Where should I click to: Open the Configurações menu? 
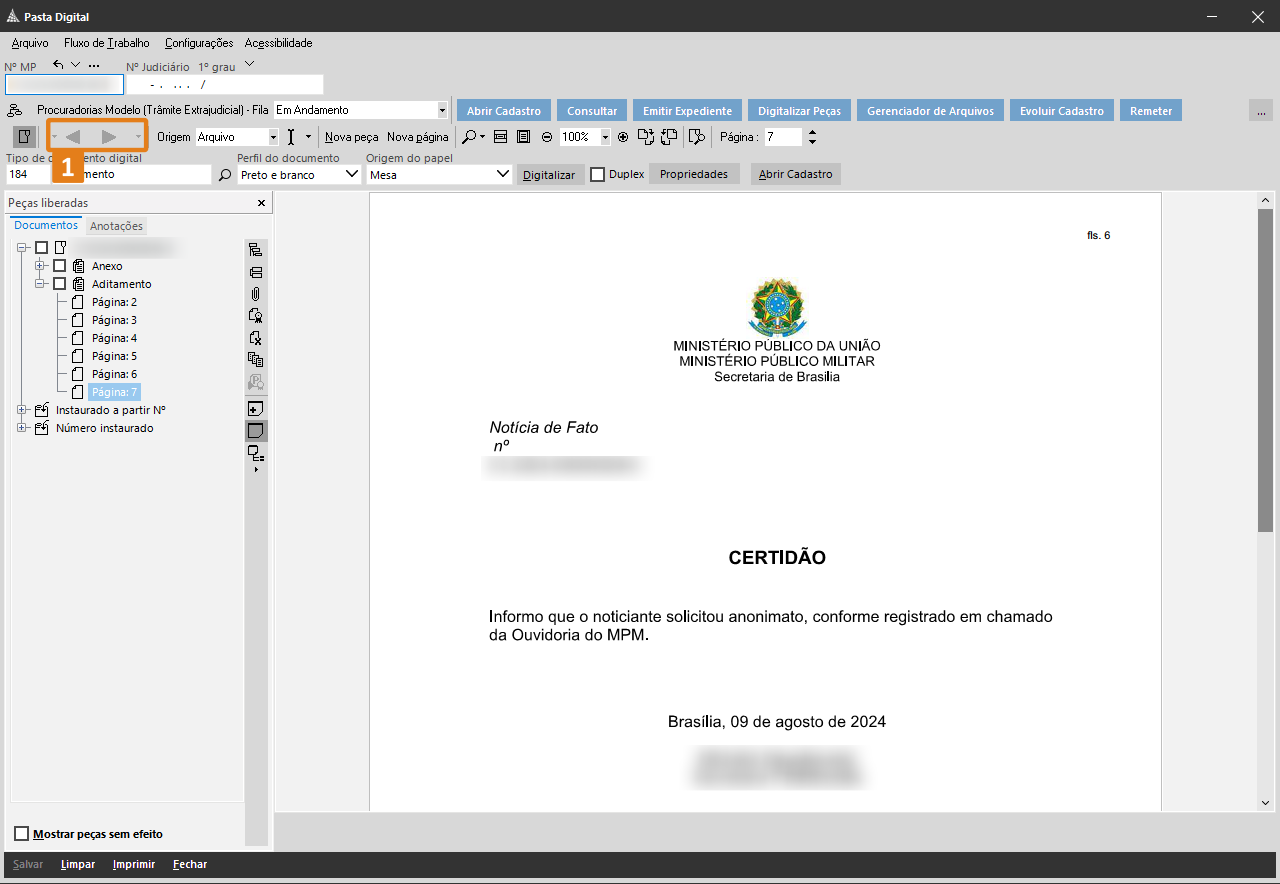(x=199, y=43)
